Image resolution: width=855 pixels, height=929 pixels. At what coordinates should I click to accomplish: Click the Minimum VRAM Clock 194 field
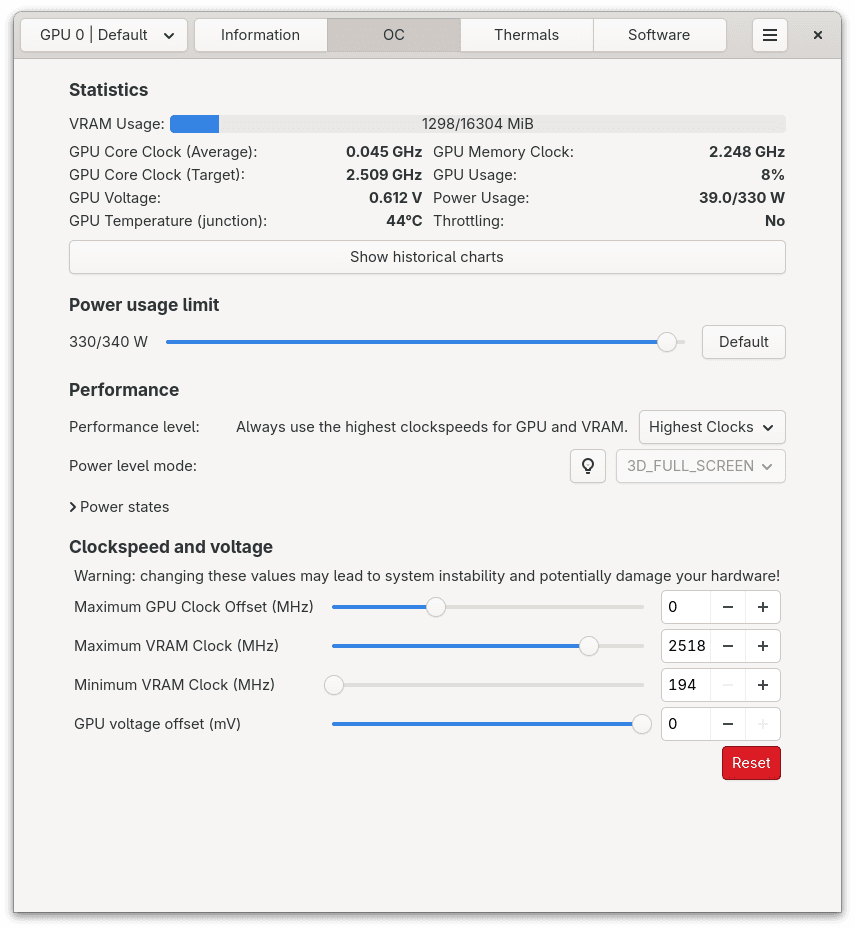pyautogui.click(x=686, y=685)
